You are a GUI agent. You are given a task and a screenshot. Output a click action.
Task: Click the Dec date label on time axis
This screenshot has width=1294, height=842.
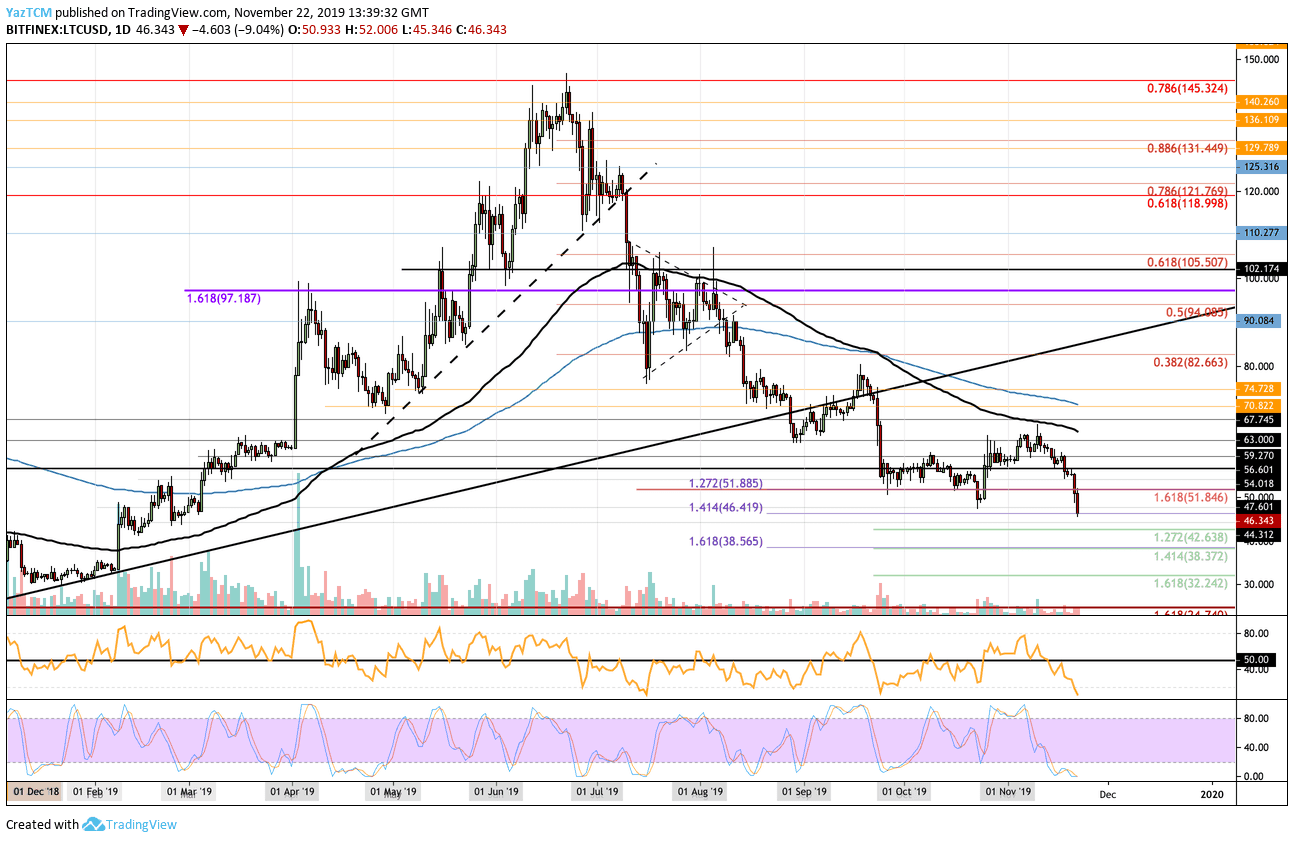pyautogui.click(x=1109, y=793)
